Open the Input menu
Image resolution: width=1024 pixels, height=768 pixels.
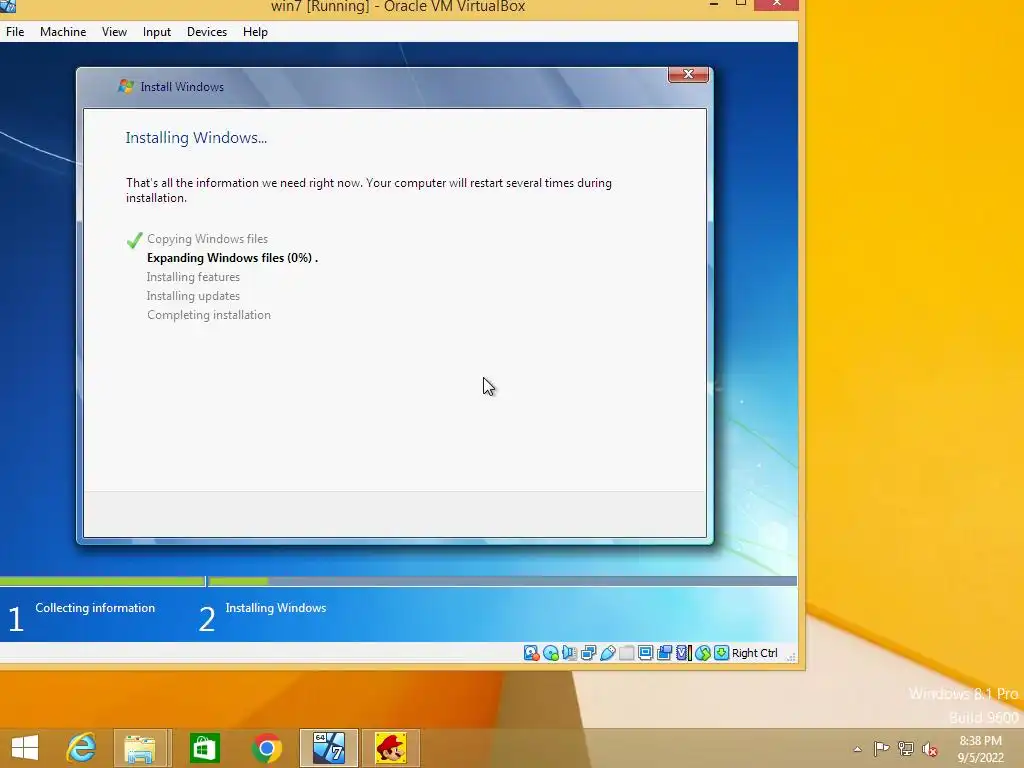(x=157, y=32)
